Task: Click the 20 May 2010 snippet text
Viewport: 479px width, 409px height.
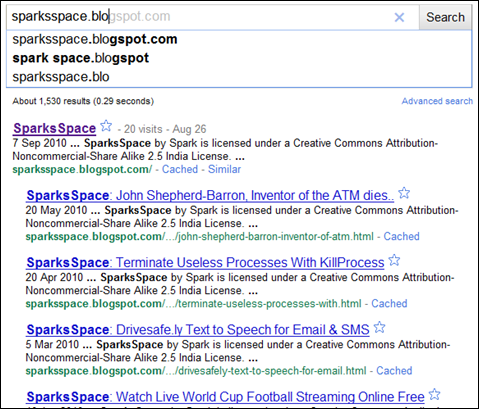Action: [242, 217]
